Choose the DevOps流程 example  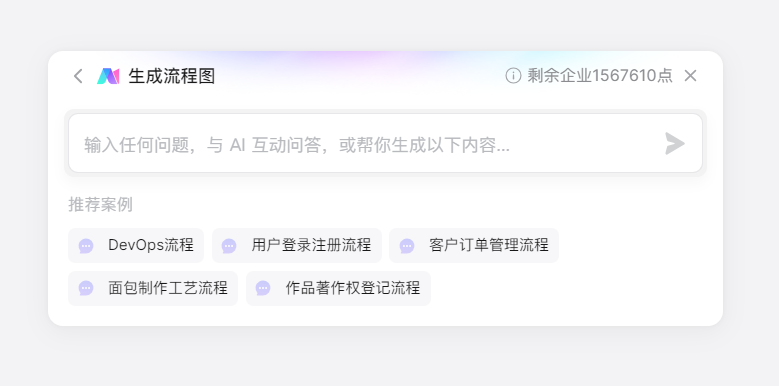pos(136,245)
